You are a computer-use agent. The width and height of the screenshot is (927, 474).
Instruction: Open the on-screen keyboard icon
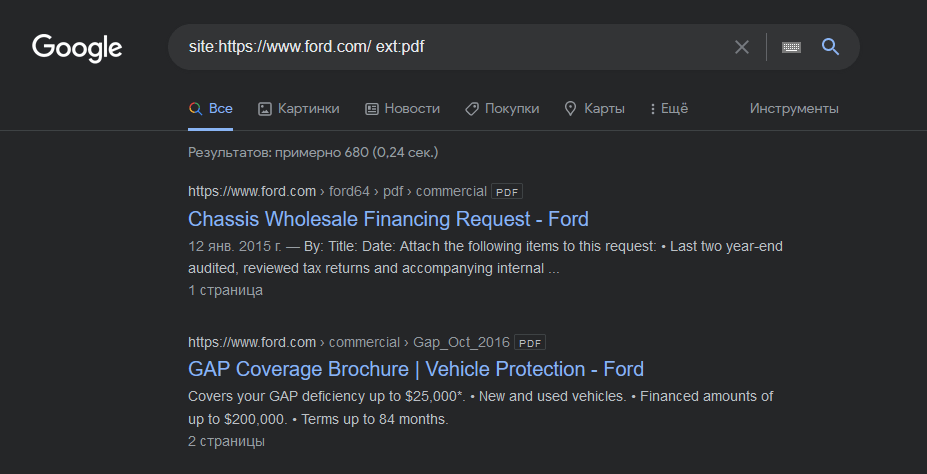tap(791, 47)
